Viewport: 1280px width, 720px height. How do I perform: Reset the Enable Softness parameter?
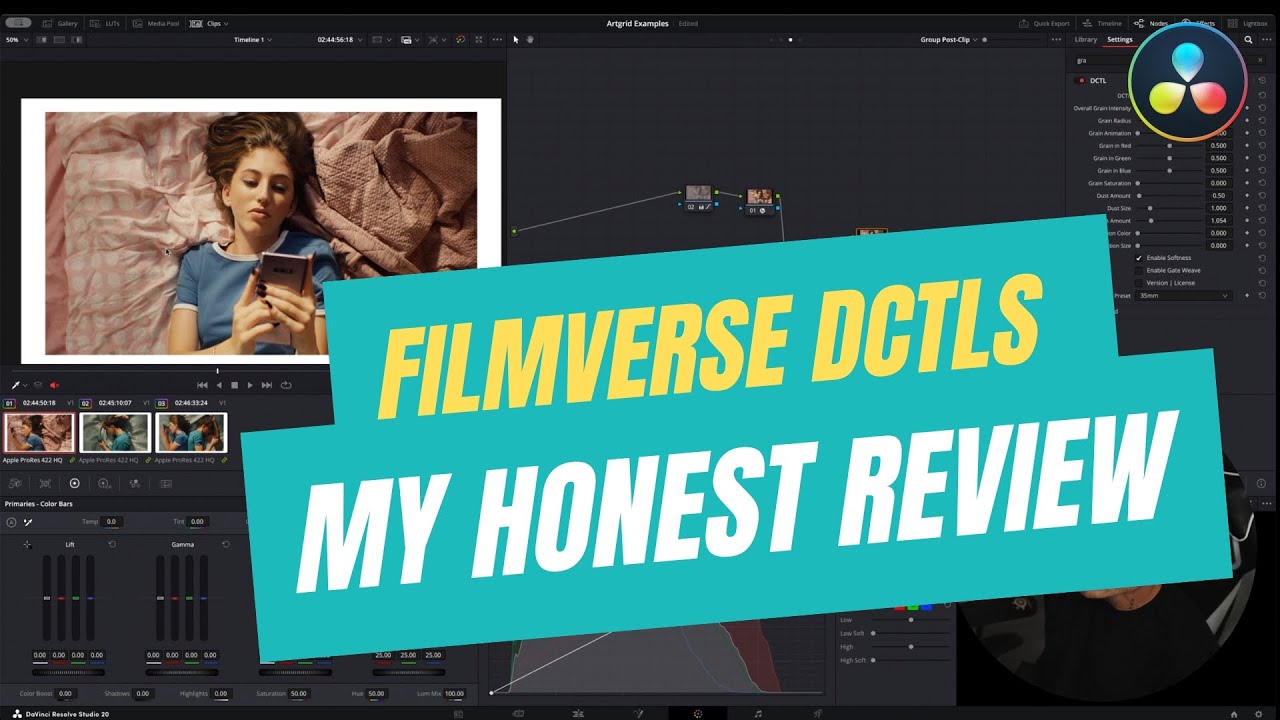coord(1262,258)
